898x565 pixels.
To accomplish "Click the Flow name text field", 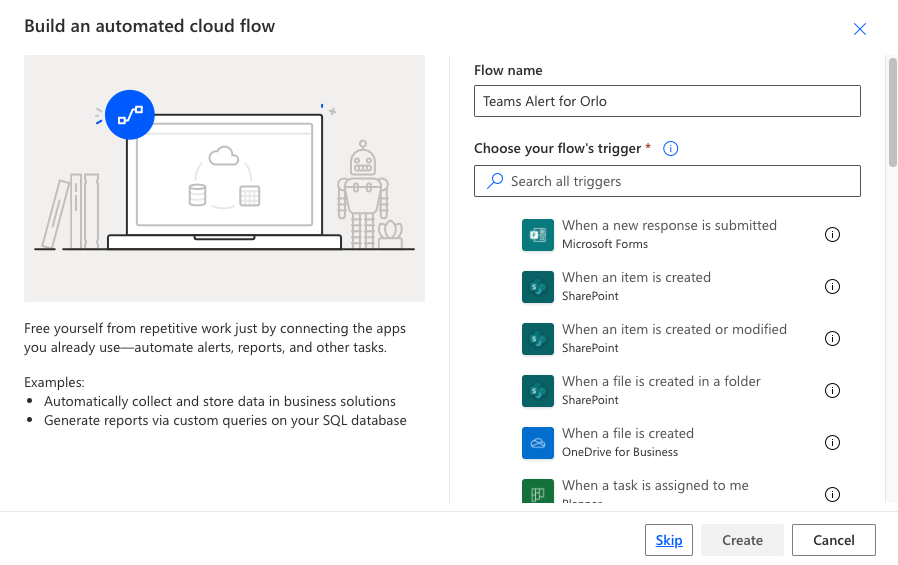I will [667, 101].
